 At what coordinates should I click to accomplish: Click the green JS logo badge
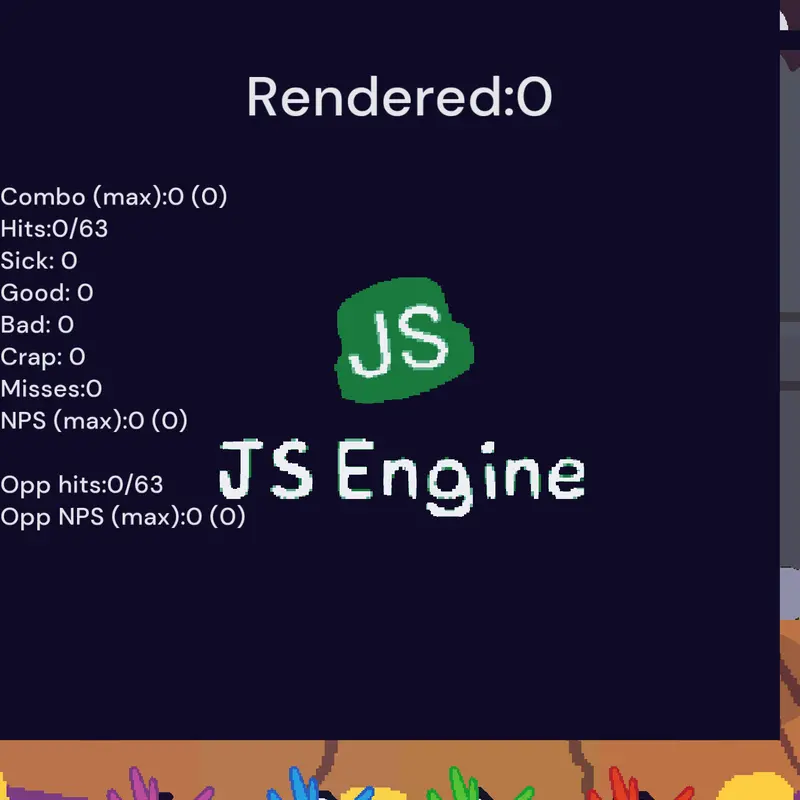(404, 340)
